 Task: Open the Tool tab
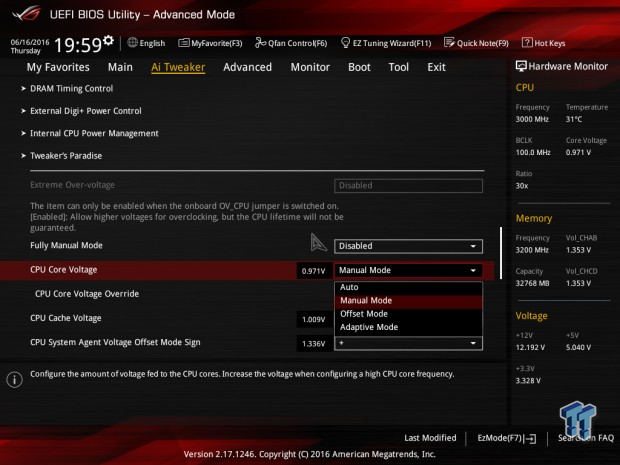pos(399,67)
